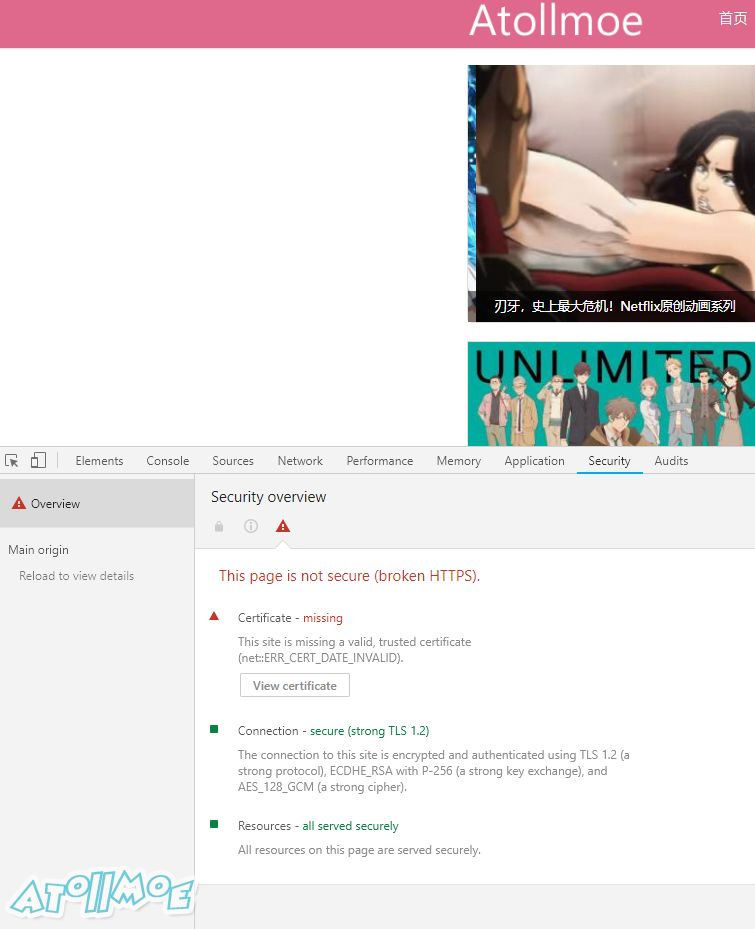This screenshot has height=929, width=755.
Task: Click the red 'missing' certificate status
Action: (323, 618)
